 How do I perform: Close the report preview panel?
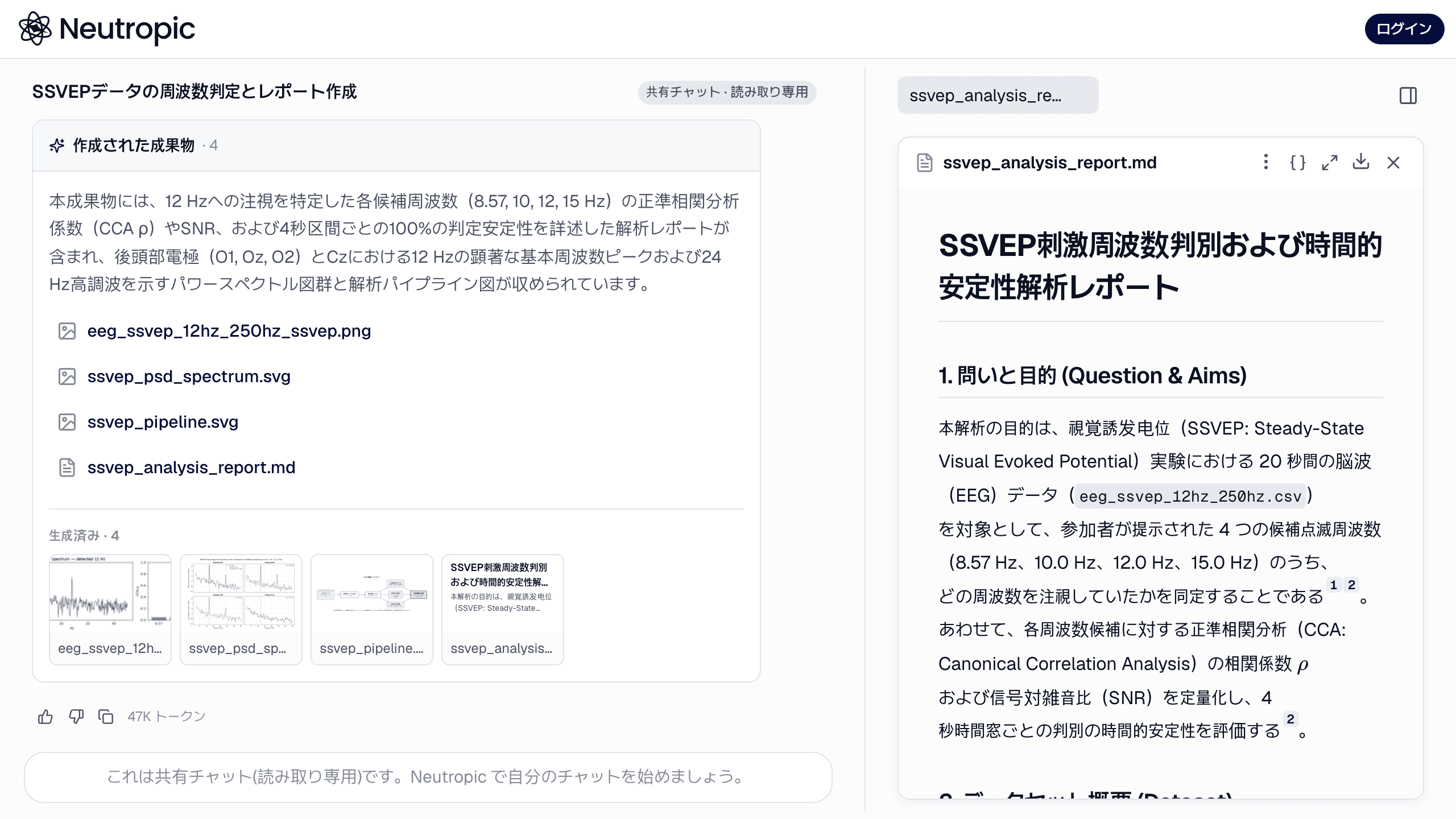[x=1393, y=162]
